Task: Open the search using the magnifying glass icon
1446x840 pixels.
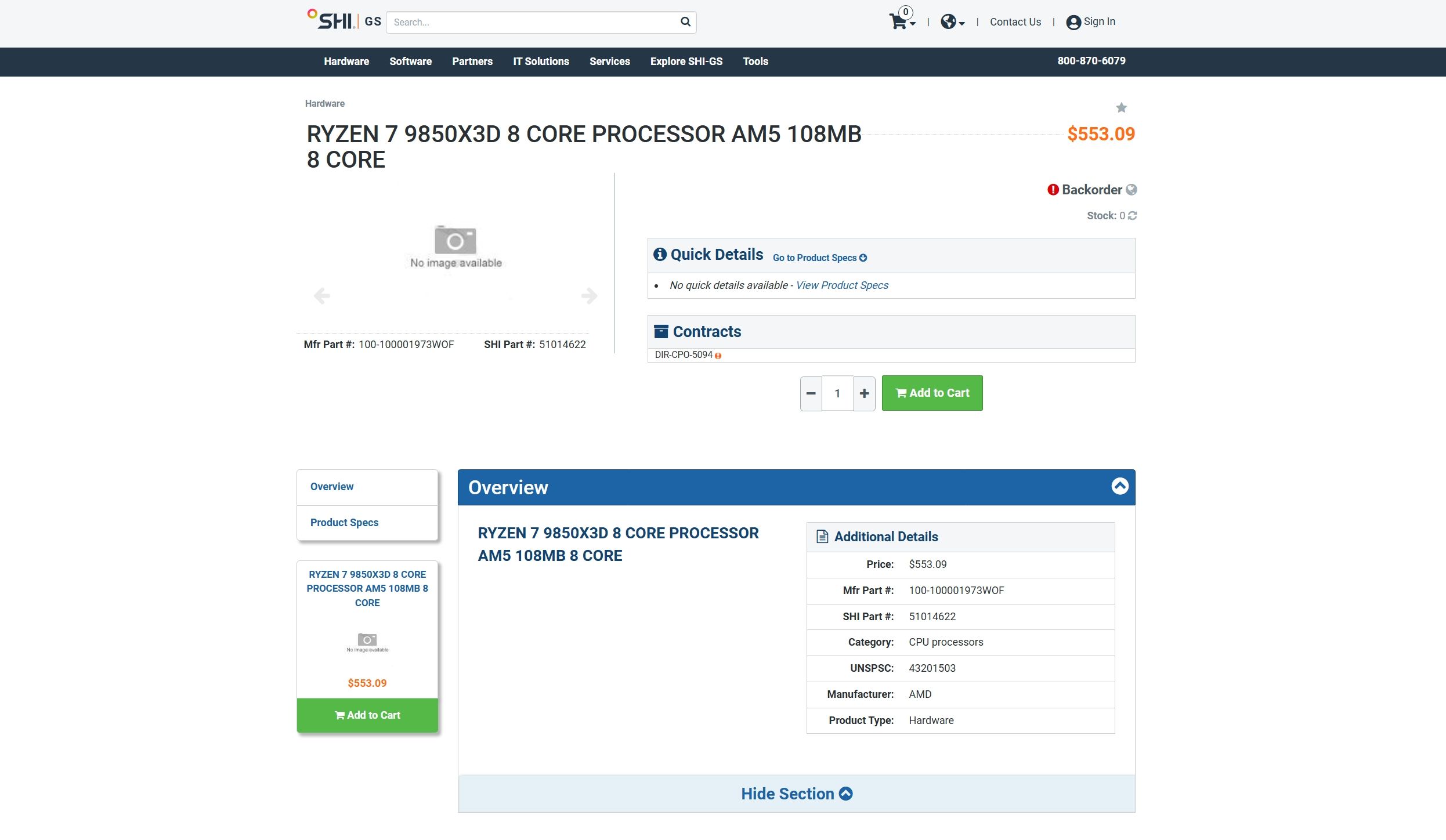Action: 685,22
